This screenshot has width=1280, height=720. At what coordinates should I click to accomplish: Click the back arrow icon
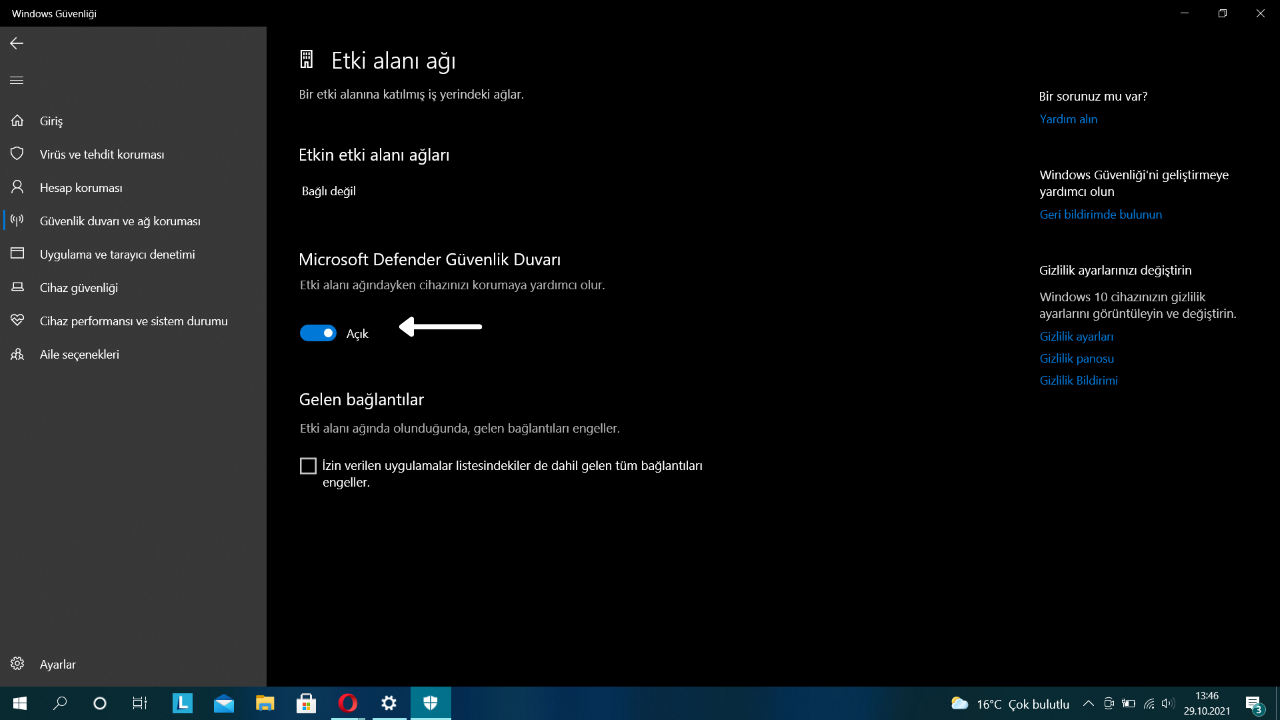pyautogui.click(x=16, y=43)
